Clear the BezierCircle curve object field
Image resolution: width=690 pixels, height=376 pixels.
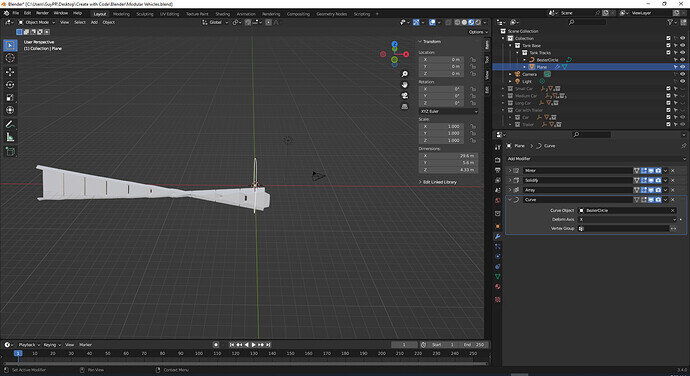pos(672,210)
